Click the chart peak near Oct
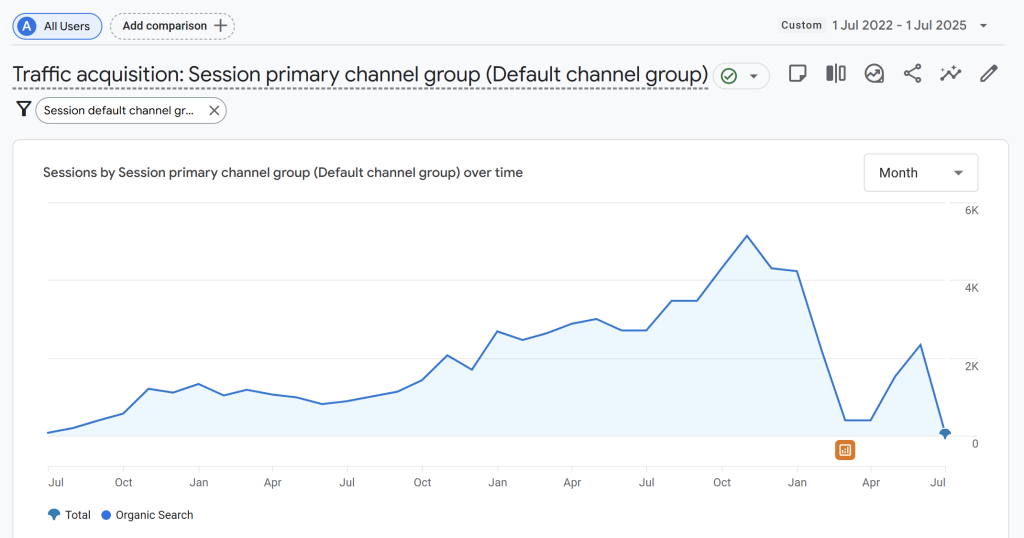 [746, 236]
